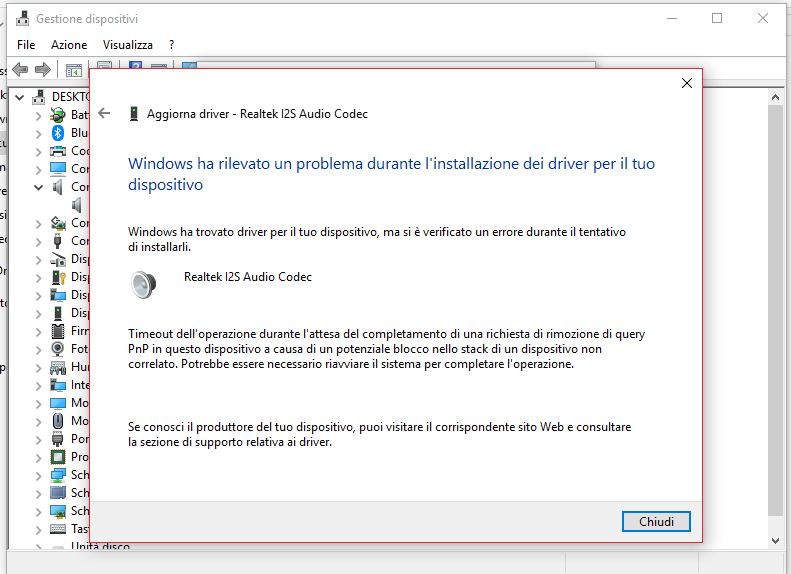Viewport: 791px width, 574px height.
Task: Select the child speaker device under the audio category
Action: click(77, 205)
